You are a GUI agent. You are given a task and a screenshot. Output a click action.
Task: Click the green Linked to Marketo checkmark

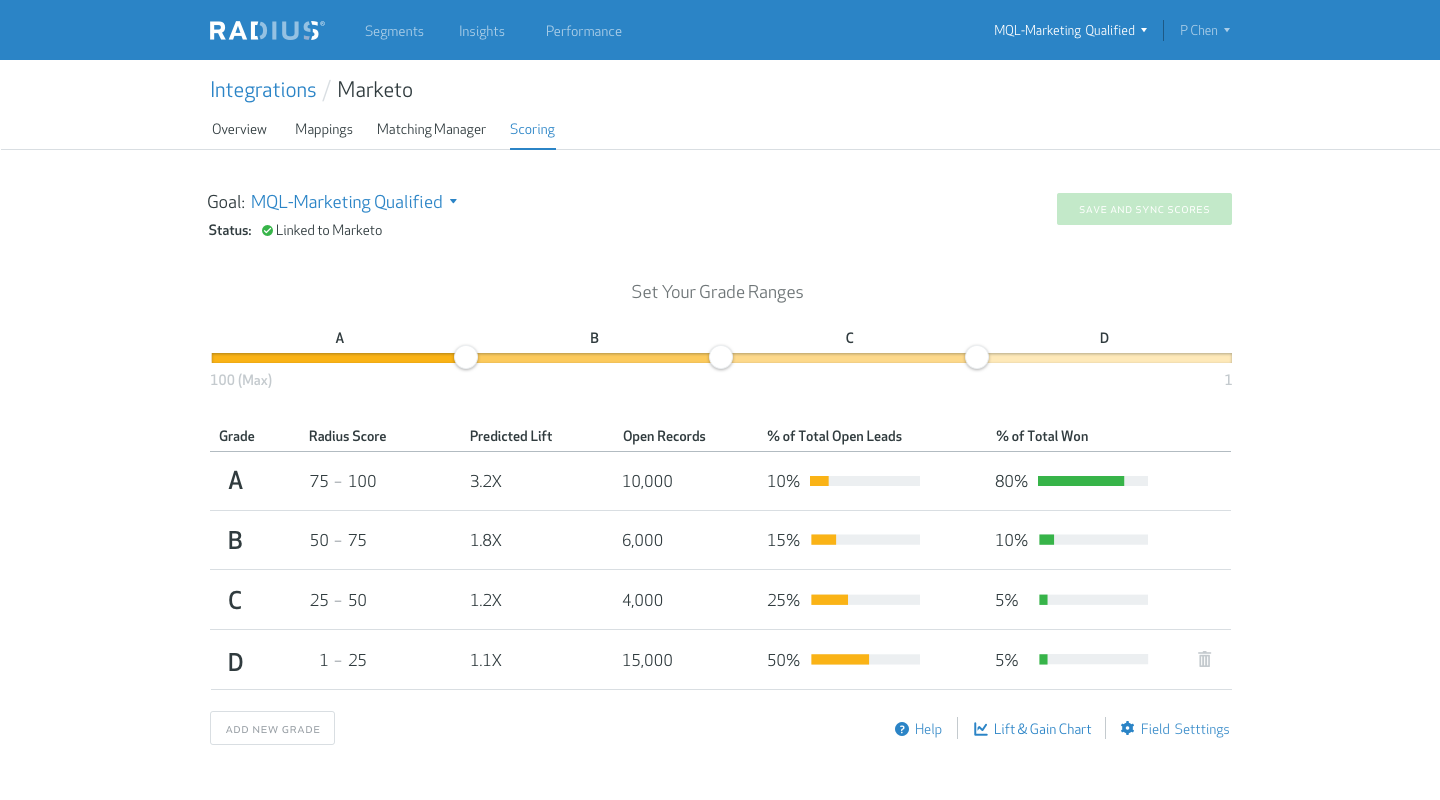tap(267, 230)
